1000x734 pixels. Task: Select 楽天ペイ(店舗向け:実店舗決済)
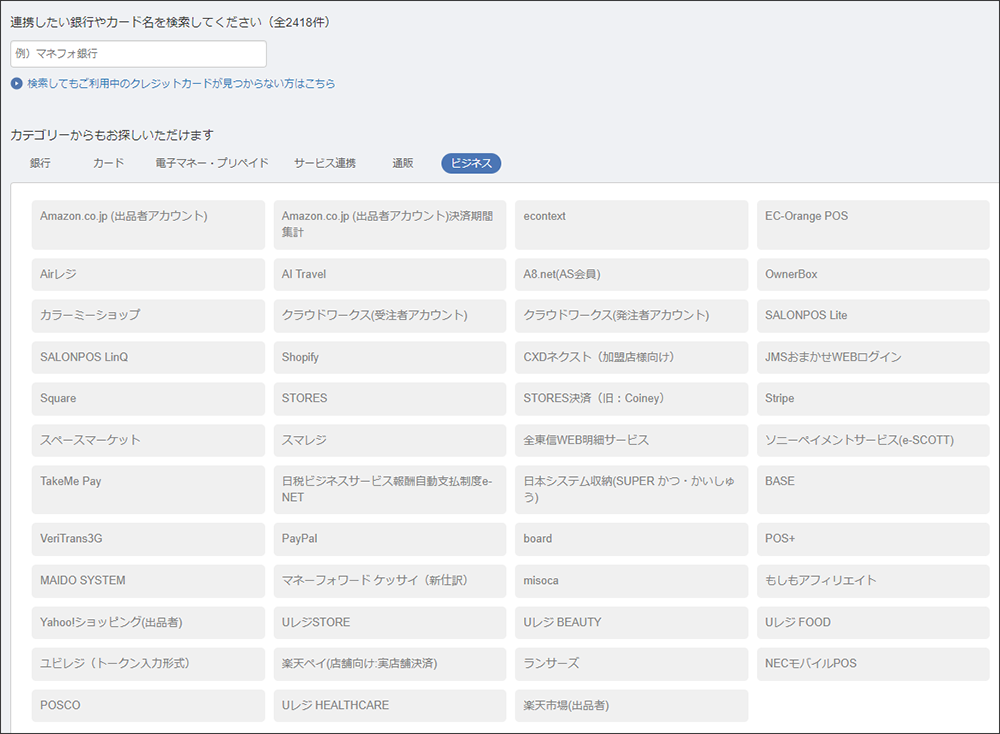[x=390, y=664]
